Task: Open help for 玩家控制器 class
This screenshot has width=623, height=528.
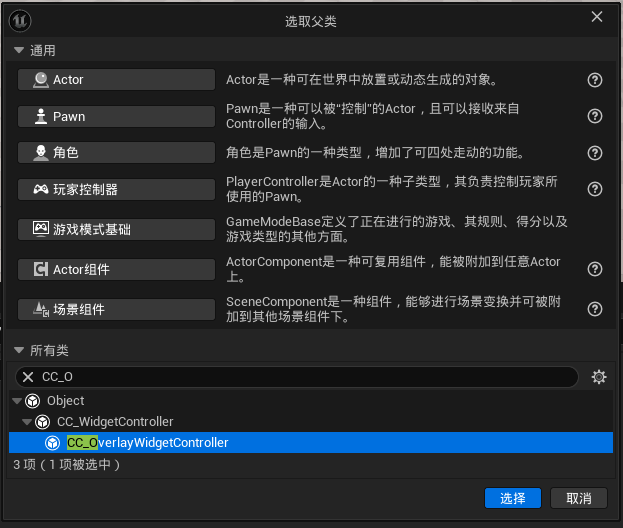Action: 595,189
